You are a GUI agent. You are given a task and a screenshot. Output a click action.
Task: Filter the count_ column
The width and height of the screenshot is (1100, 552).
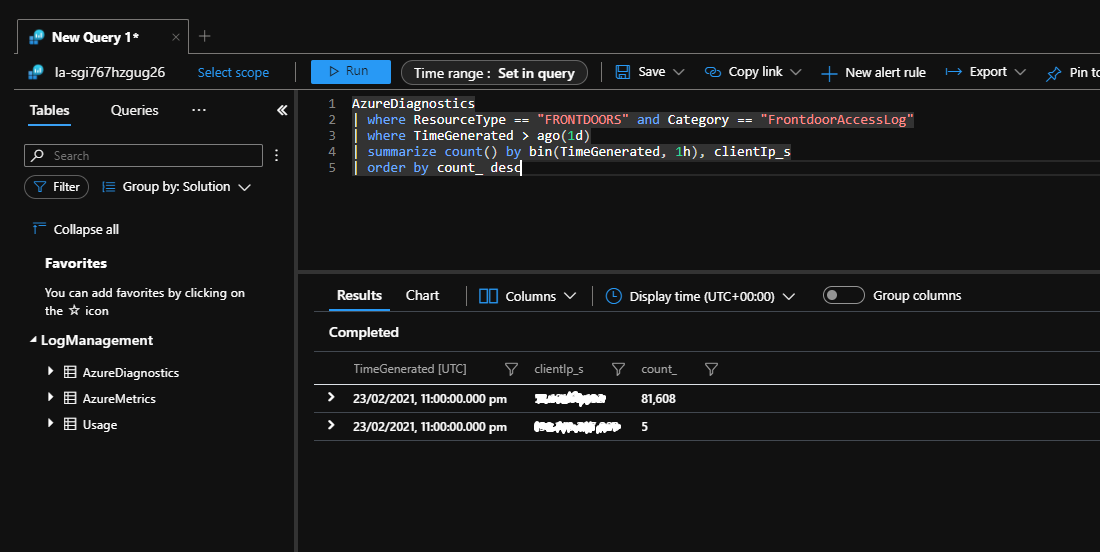711,369
